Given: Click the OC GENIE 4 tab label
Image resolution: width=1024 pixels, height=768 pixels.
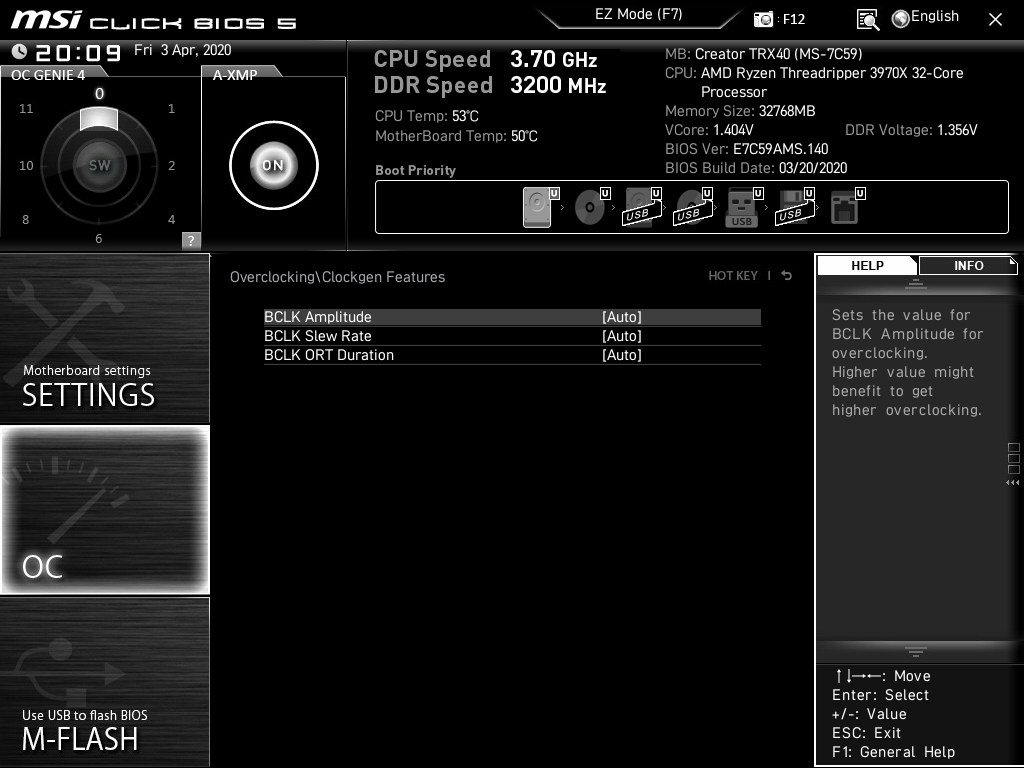Looking at the screenshot, I should [48, 75].
